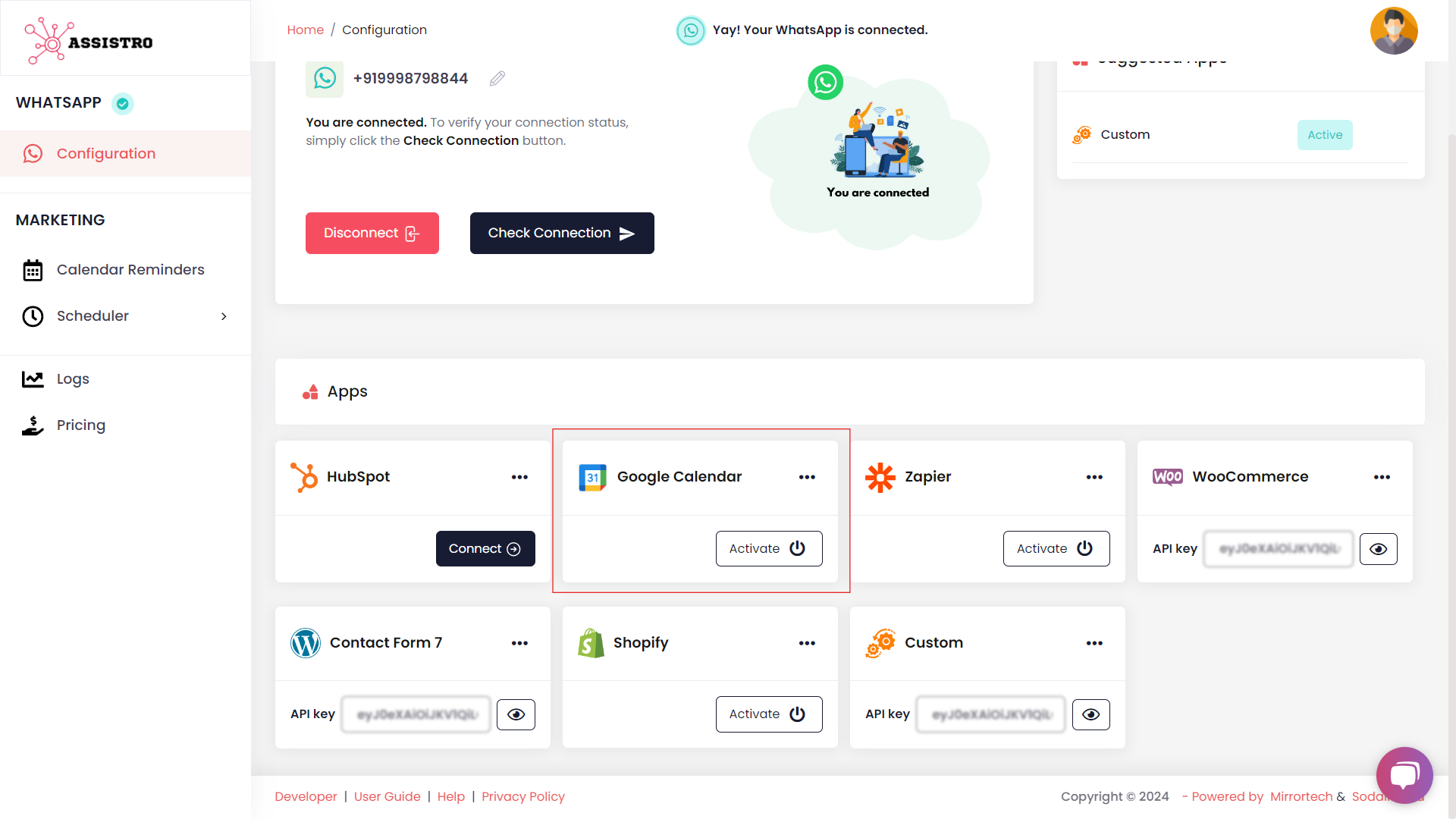
Task: Open the user profile avatar
Action: tap(1393, 31)
